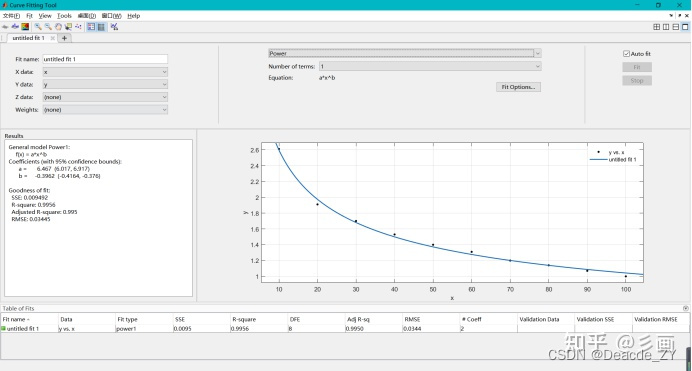Click the Fit button

tap(637, 67)
